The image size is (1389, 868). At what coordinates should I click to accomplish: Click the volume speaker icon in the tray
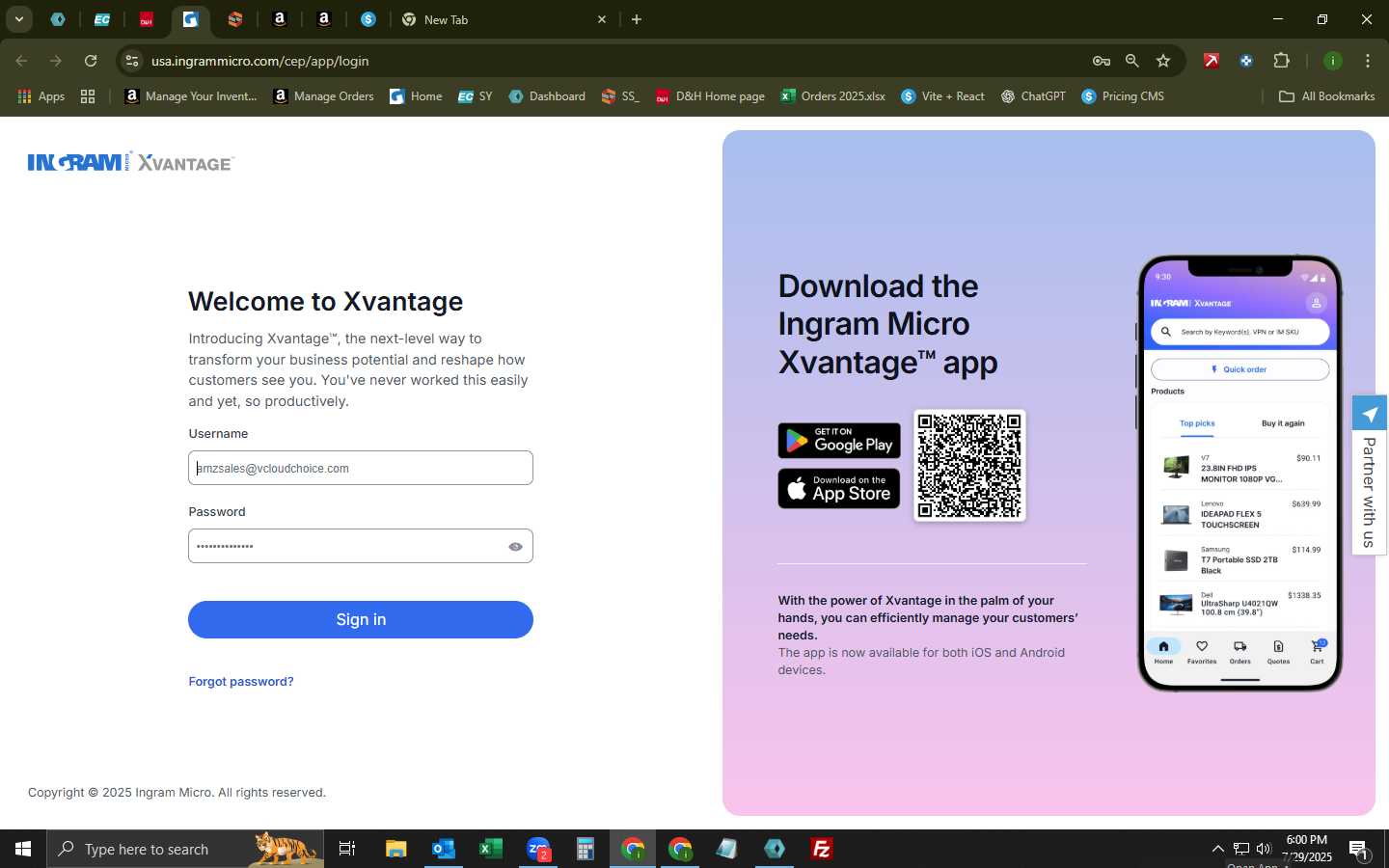click(x=1264, y=849)
